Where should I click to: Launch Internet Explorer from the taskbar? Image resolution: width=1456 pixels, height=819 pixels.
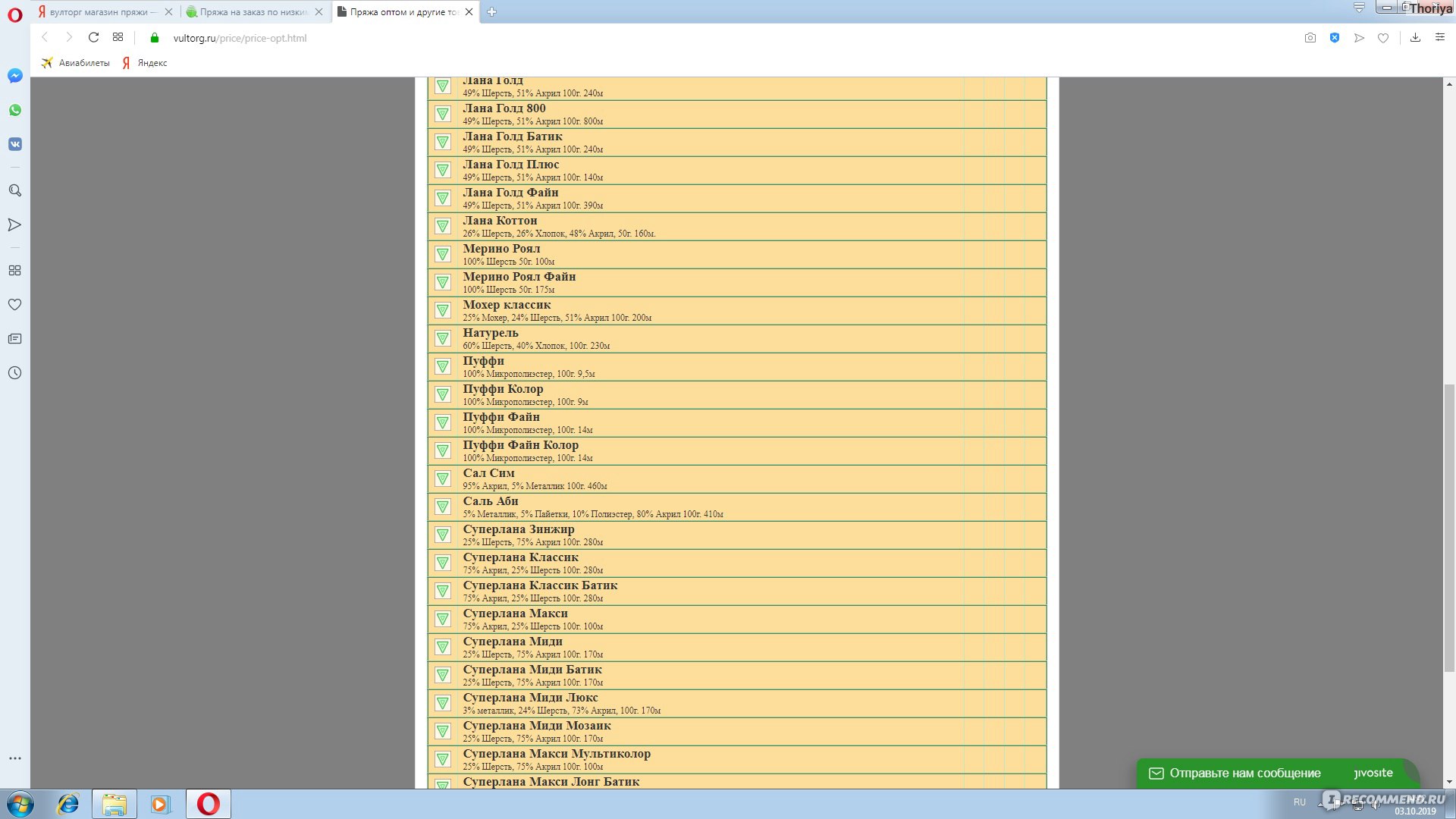coord(68,804)
